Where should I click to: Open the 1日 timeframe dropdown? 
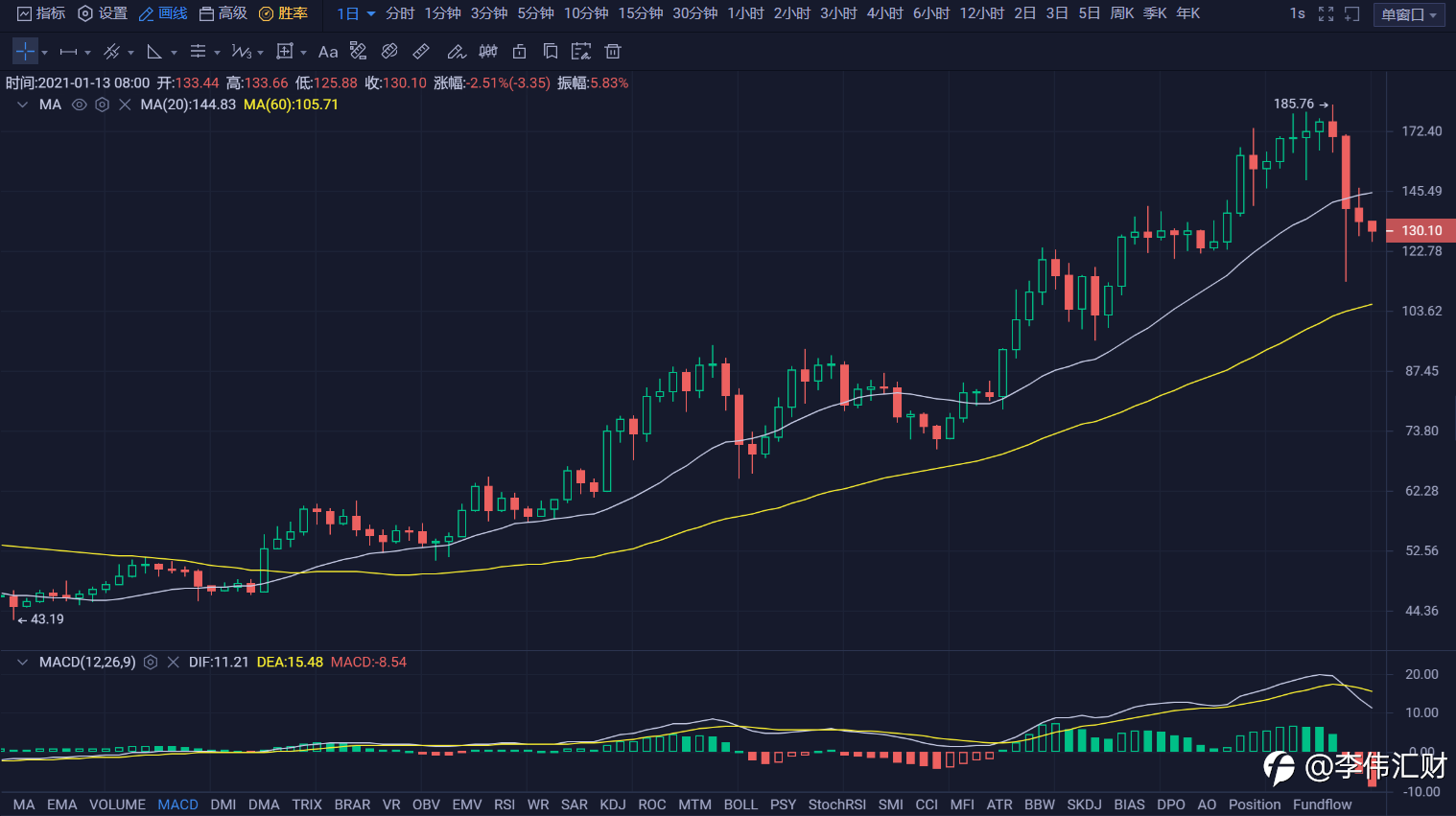click(356, 13)
